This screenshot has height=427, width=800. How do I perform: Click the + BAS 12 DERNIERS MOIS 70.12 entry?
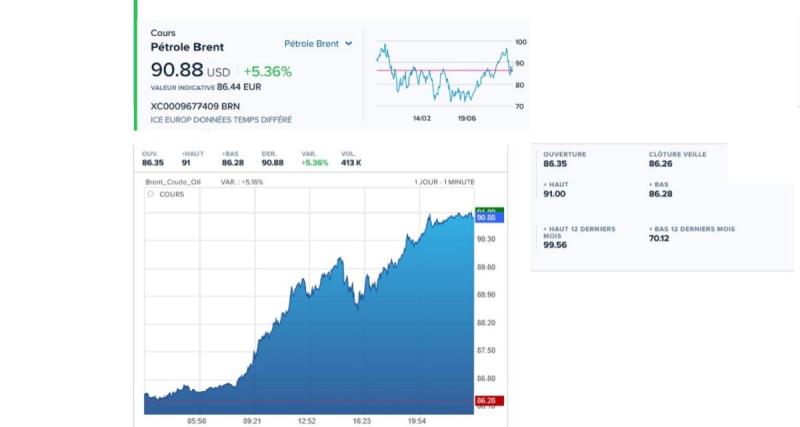[692, 234]
